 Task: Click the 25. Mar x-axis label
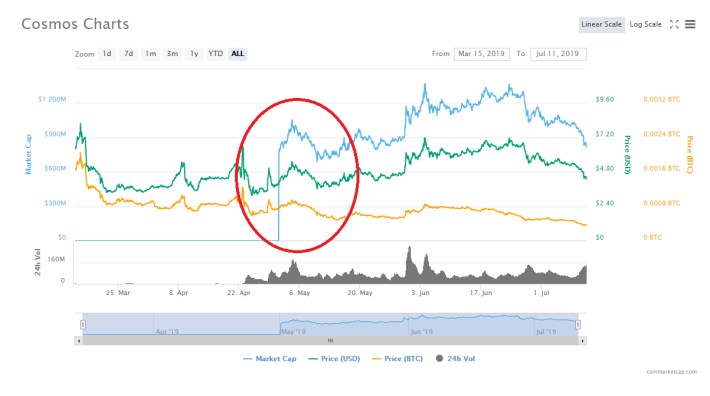click(x=118, y=293)
